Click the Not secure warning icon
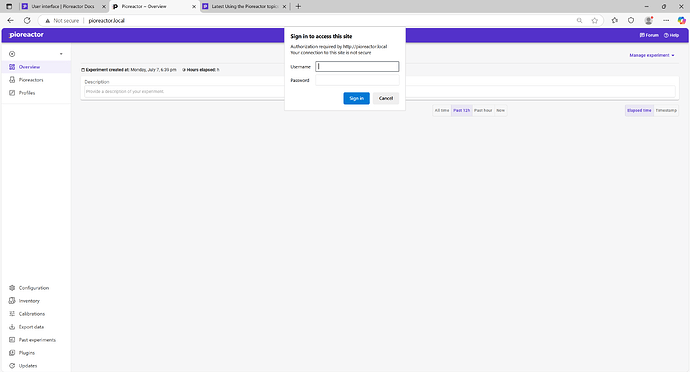 point(48,21)
